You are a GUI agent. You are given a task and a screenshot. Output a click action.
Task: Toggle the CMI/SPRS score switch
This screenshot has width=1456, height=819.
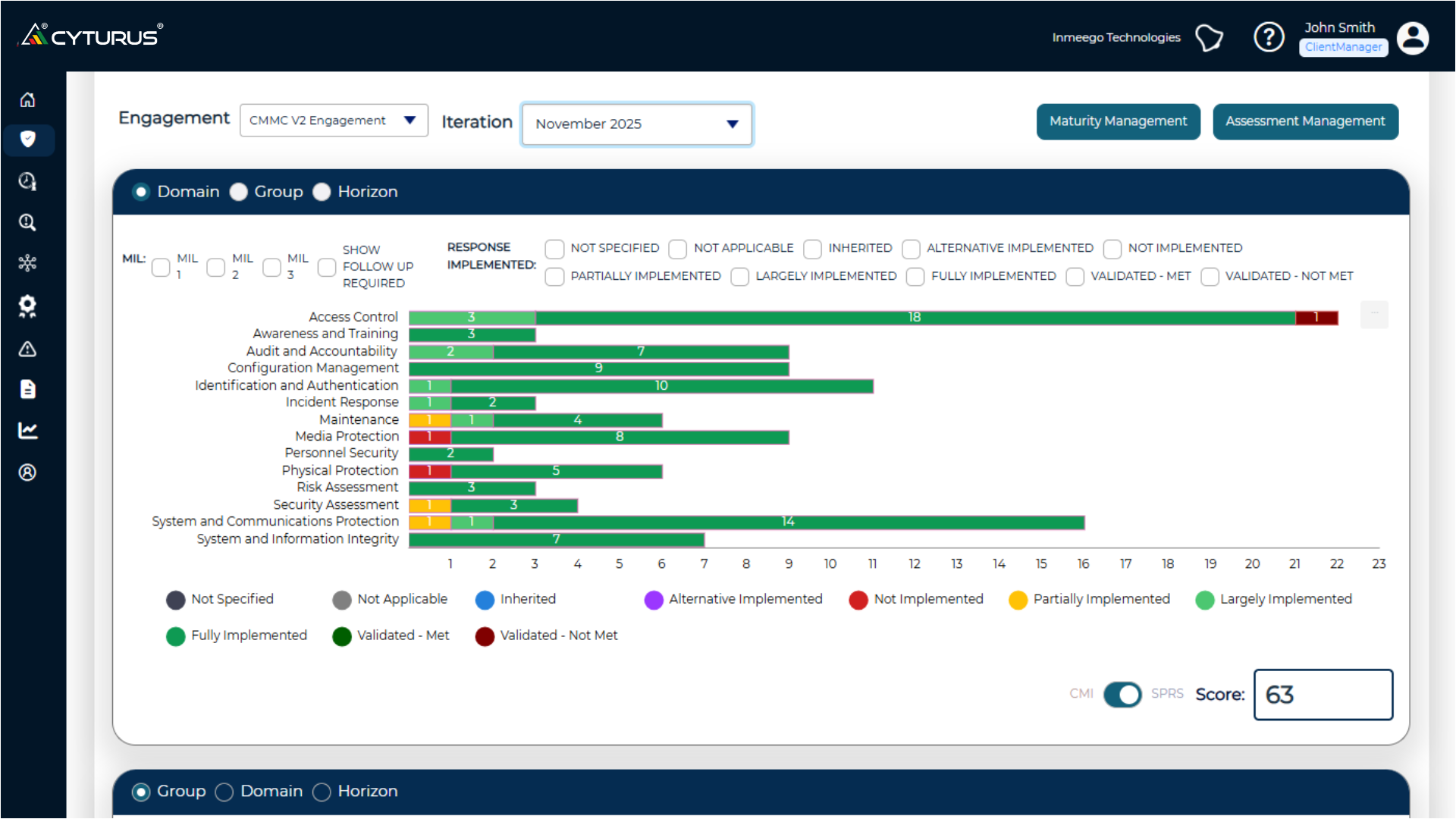coord(1122,695)
